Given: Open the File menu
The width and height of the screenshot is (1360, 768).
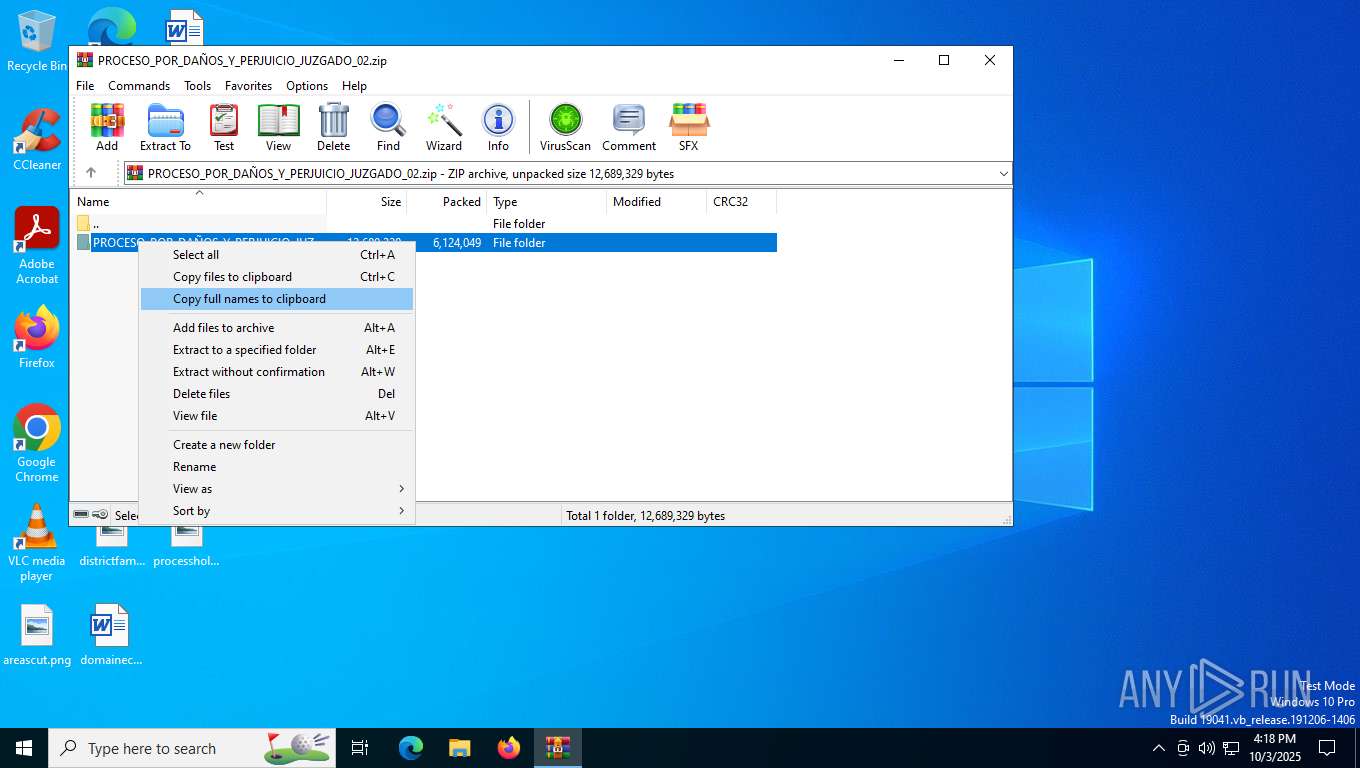Looking at the screenshot, I should coord(85,86).
